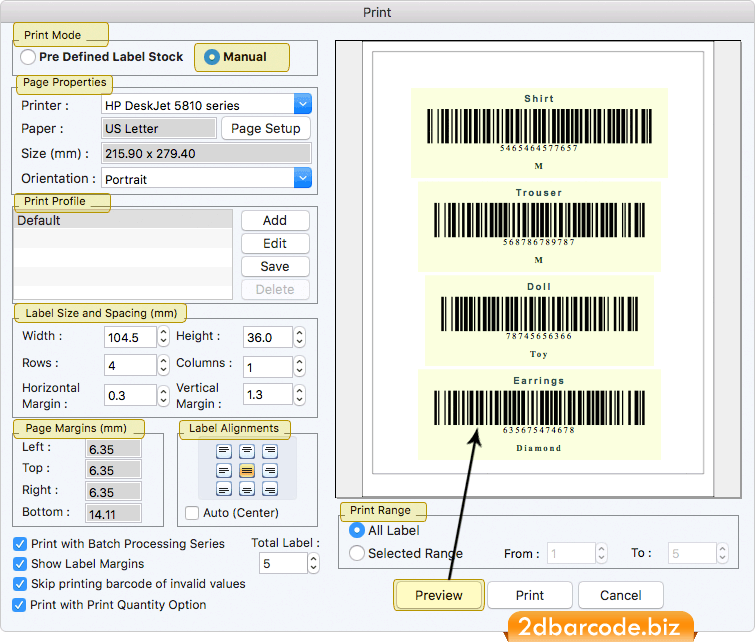Screen dimensions: 755x642
Task: Click the From range input field
Action: [571, 553]
